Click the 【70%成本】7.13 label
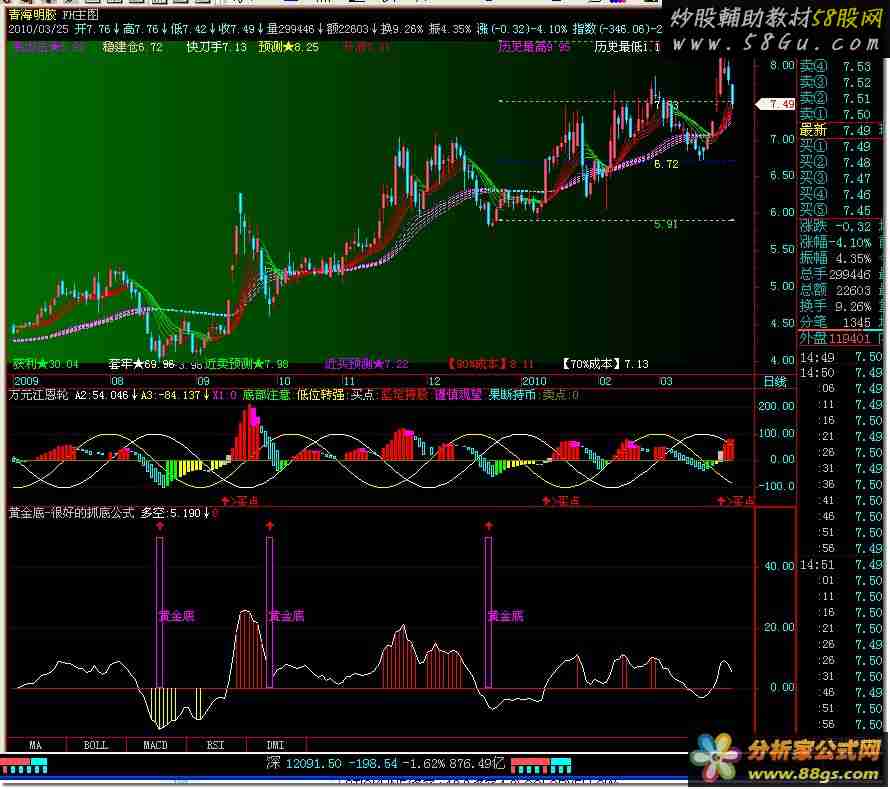This screenshot has width=890, height=789. coord(605,364)
